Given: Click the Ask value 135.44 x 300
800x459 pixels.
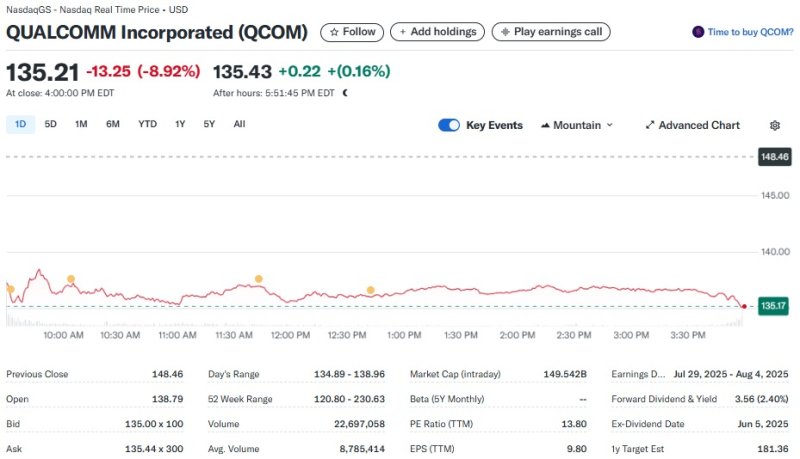Looking at the screenshot, I should 154,449.
